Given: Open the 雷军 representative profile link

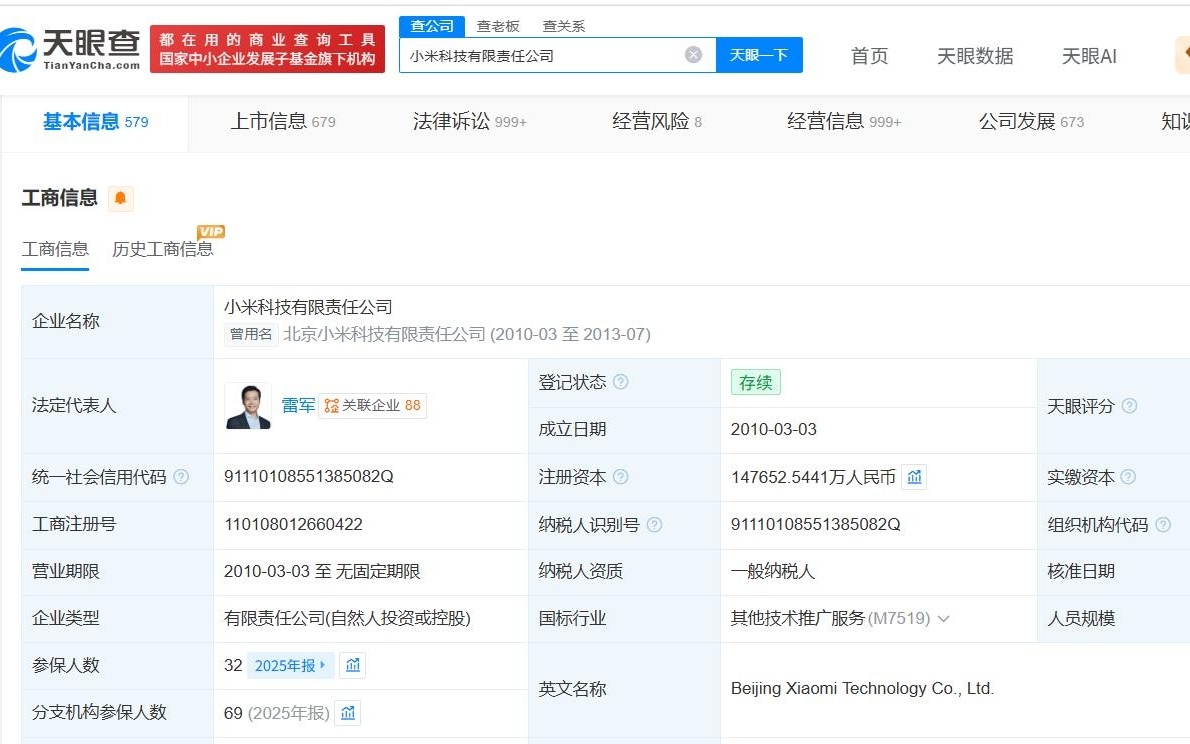Looking at the screenshot, I should pyautogui.click(x=298, y=406).
